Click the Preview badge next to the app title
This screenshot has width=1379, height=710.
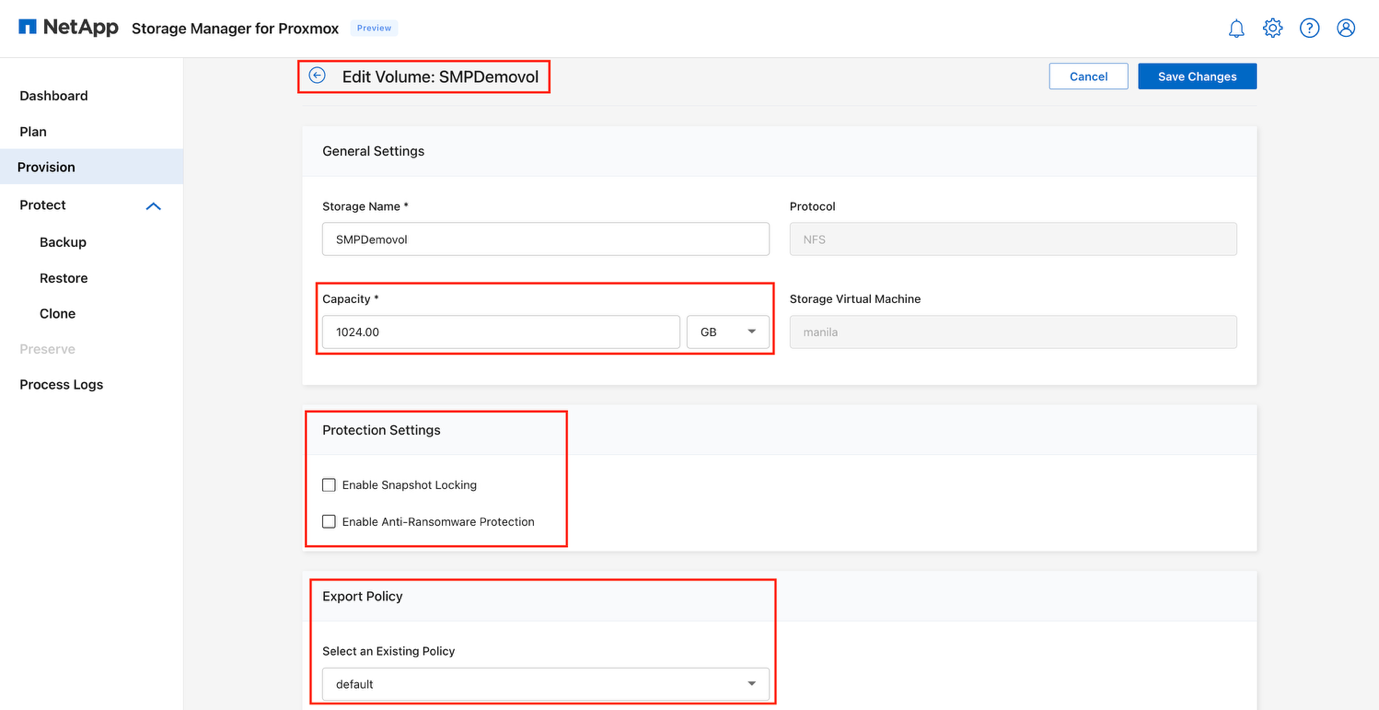point(373,28)
